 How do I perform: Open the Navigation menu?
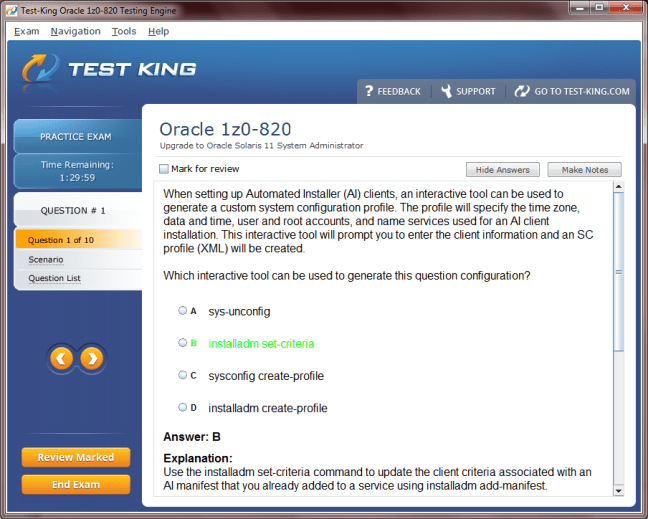pos(76,31)
